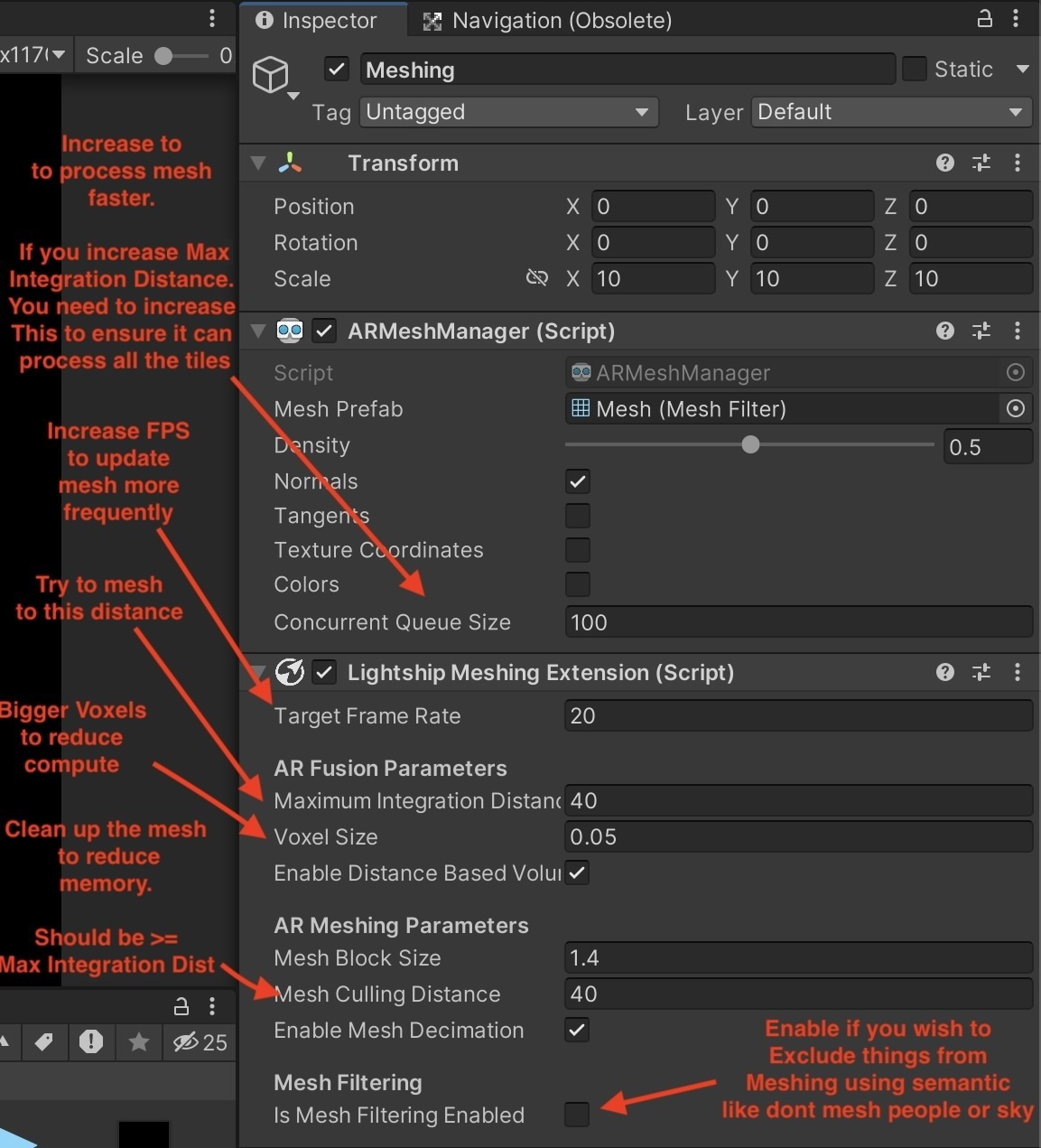Click the Concurrent Queue Size input field
Image resolution: width=1041 pixels, height=1148 pixels.
click(x=798, y=622)
